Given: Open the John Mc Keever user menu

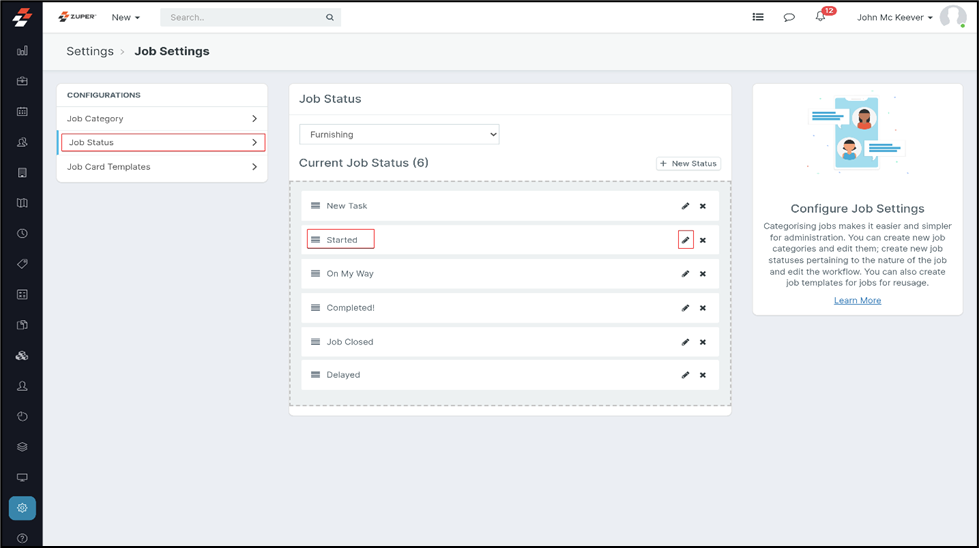Looking at the screenshot, I should point(895,17).
